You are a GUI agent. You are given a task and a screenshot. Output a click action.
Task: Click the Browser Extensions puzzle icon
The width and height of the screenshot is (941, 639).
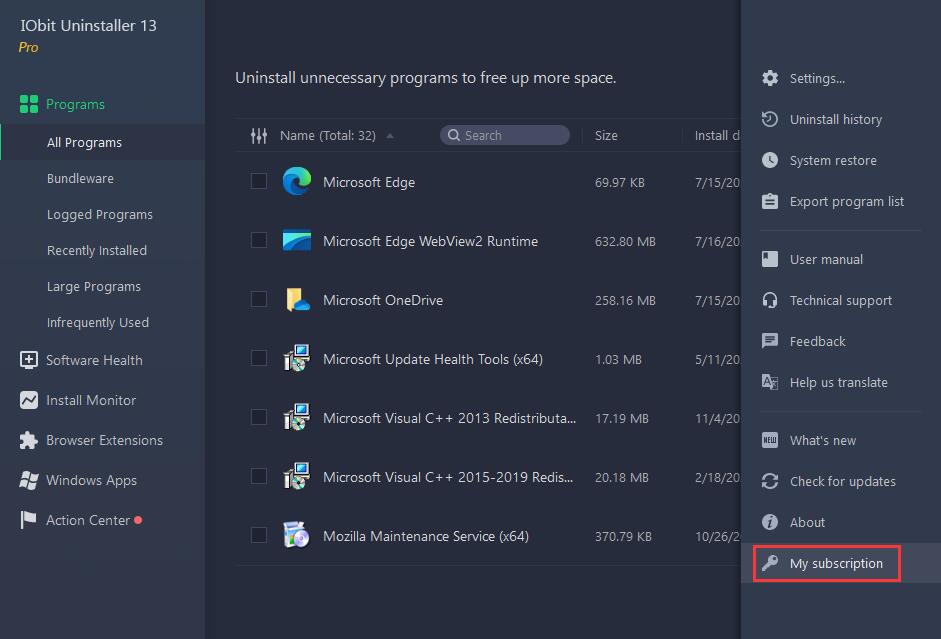tap(29, 440)
